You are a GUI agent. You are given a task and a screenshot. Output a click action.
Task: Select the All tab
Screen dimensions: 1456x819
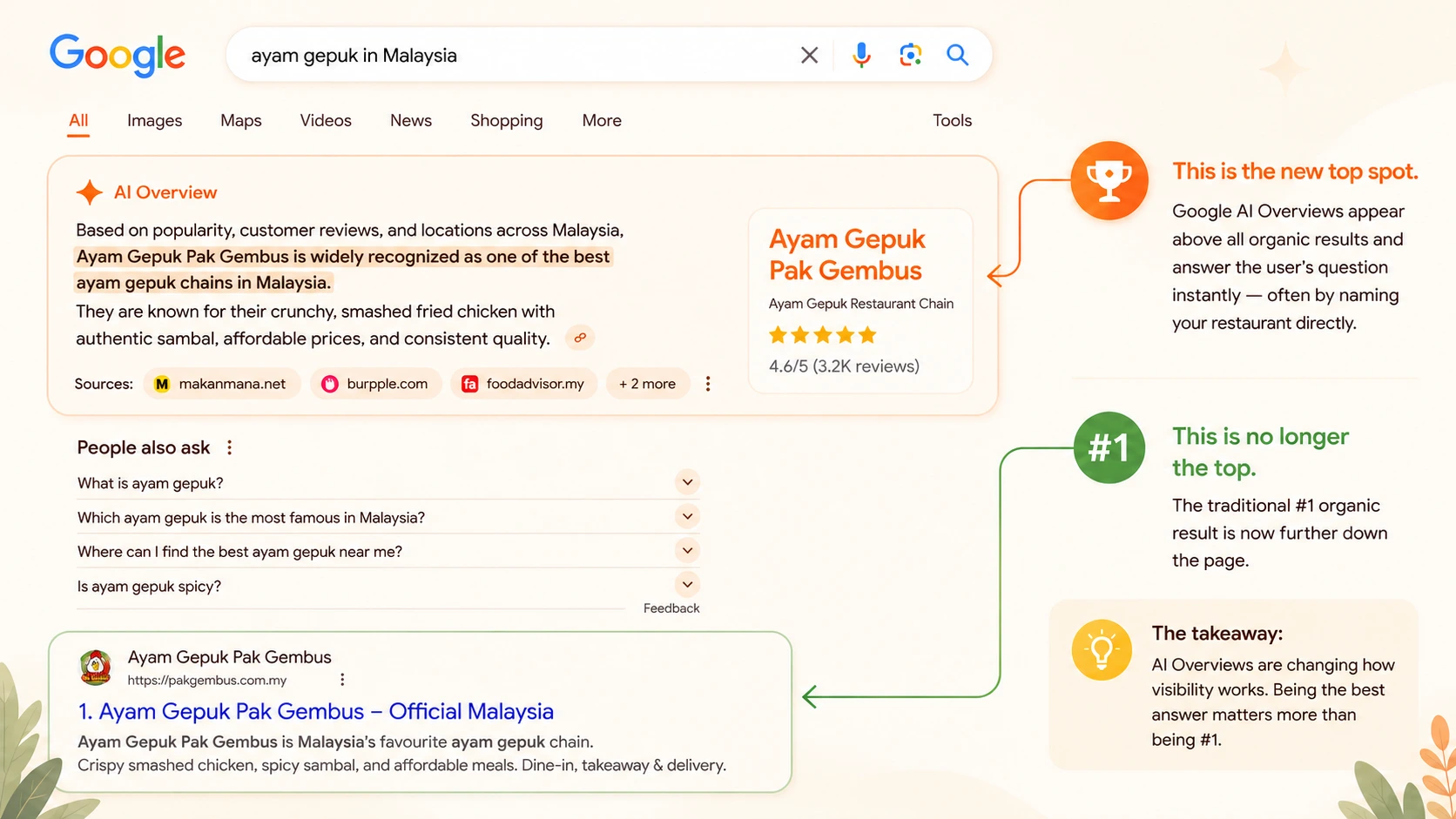(x=78, y=121)
